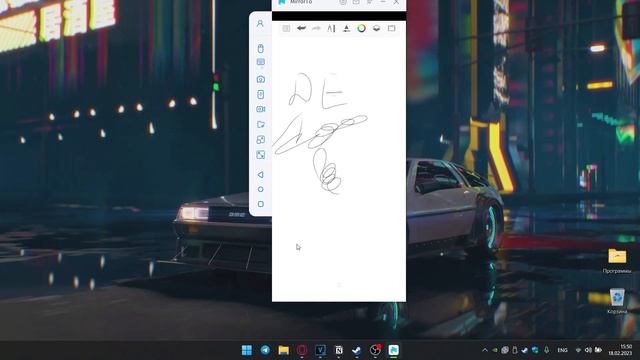Choose the fill bucket tool in drawing toolbar

coord(346,28)
